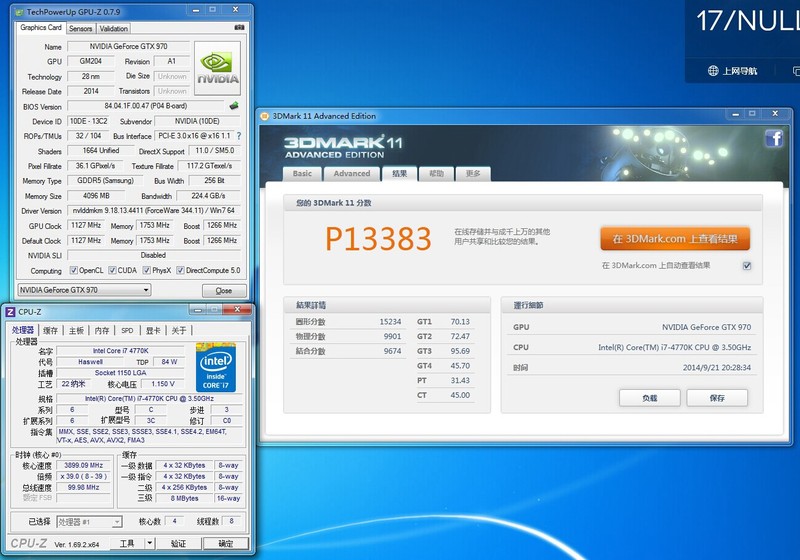The height and width of the screenshot is (560, 800).
Task: Click the Intel Core i7 logo in CPU-Z
Action: [x=216, y=368]
